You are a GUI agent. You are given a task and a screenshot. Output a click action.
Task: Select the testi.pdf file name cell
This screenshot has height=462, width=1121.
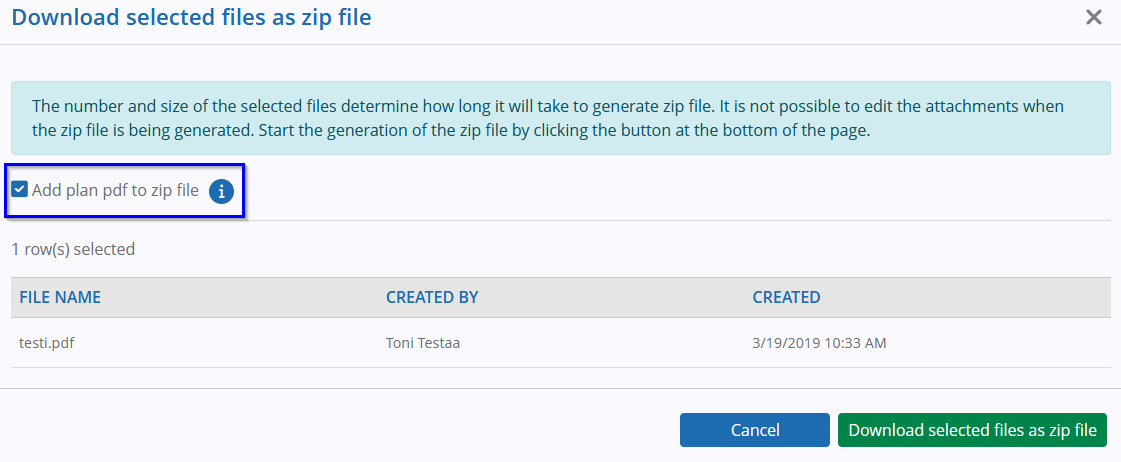pyautogui.click(x=47, y=343)
